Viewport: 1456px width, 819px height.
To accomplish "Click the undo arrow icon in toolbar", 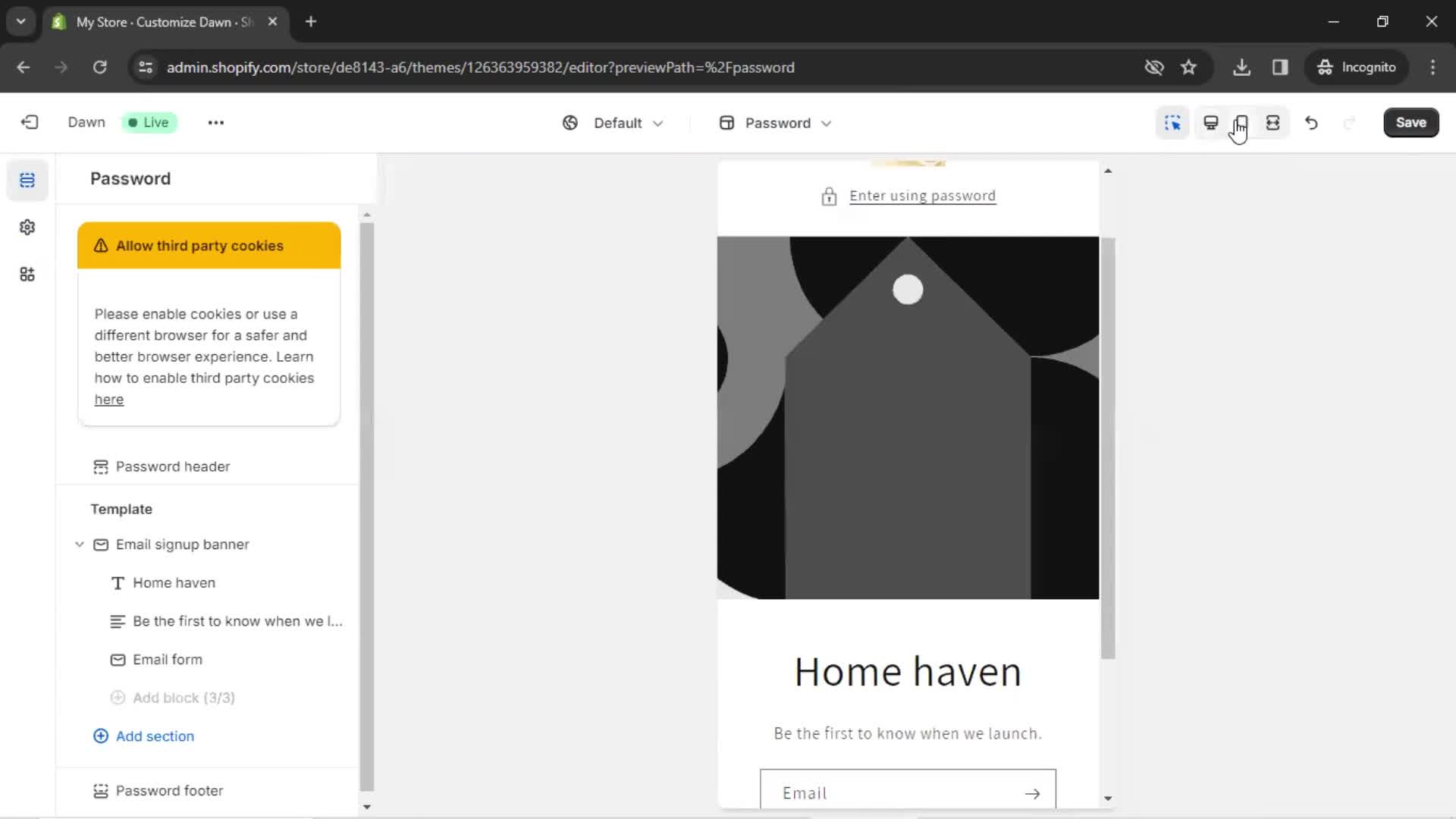I will (1311, 122).
